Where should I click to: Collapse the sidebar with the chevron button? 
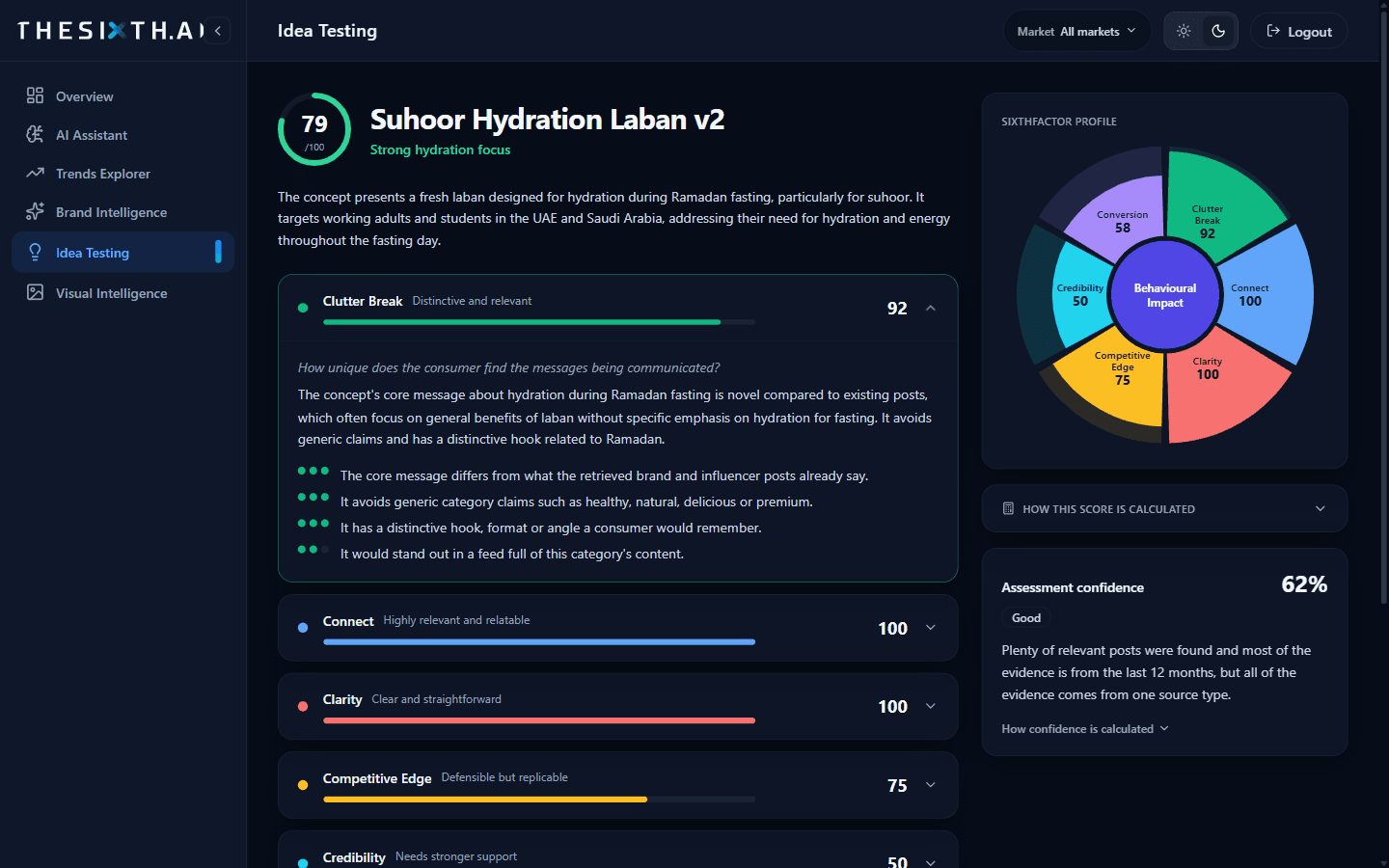[218, 31]
